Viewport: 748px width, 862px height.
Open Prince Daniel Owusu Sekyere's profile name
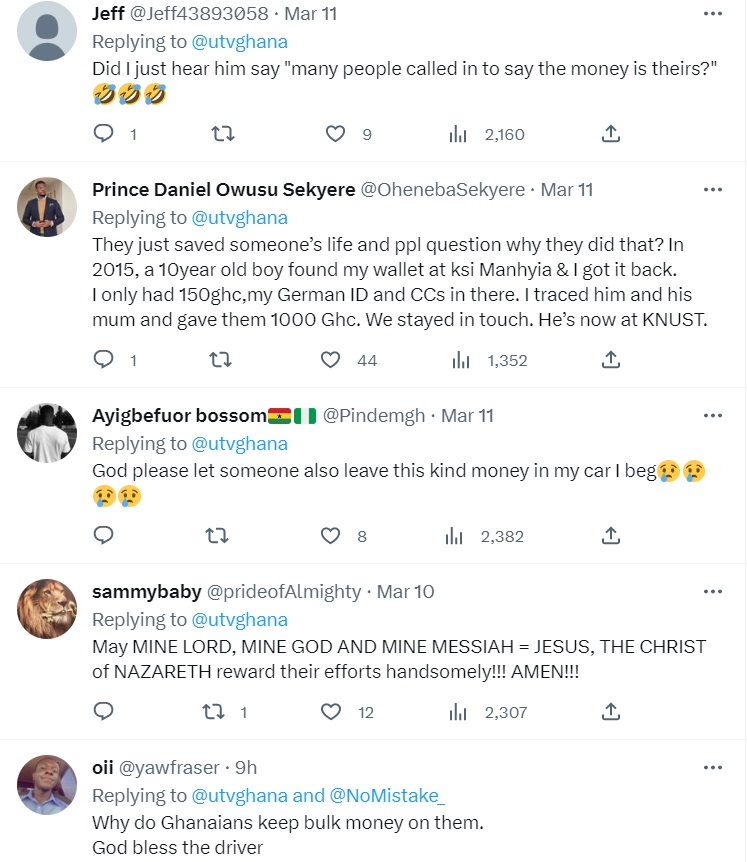223,190
